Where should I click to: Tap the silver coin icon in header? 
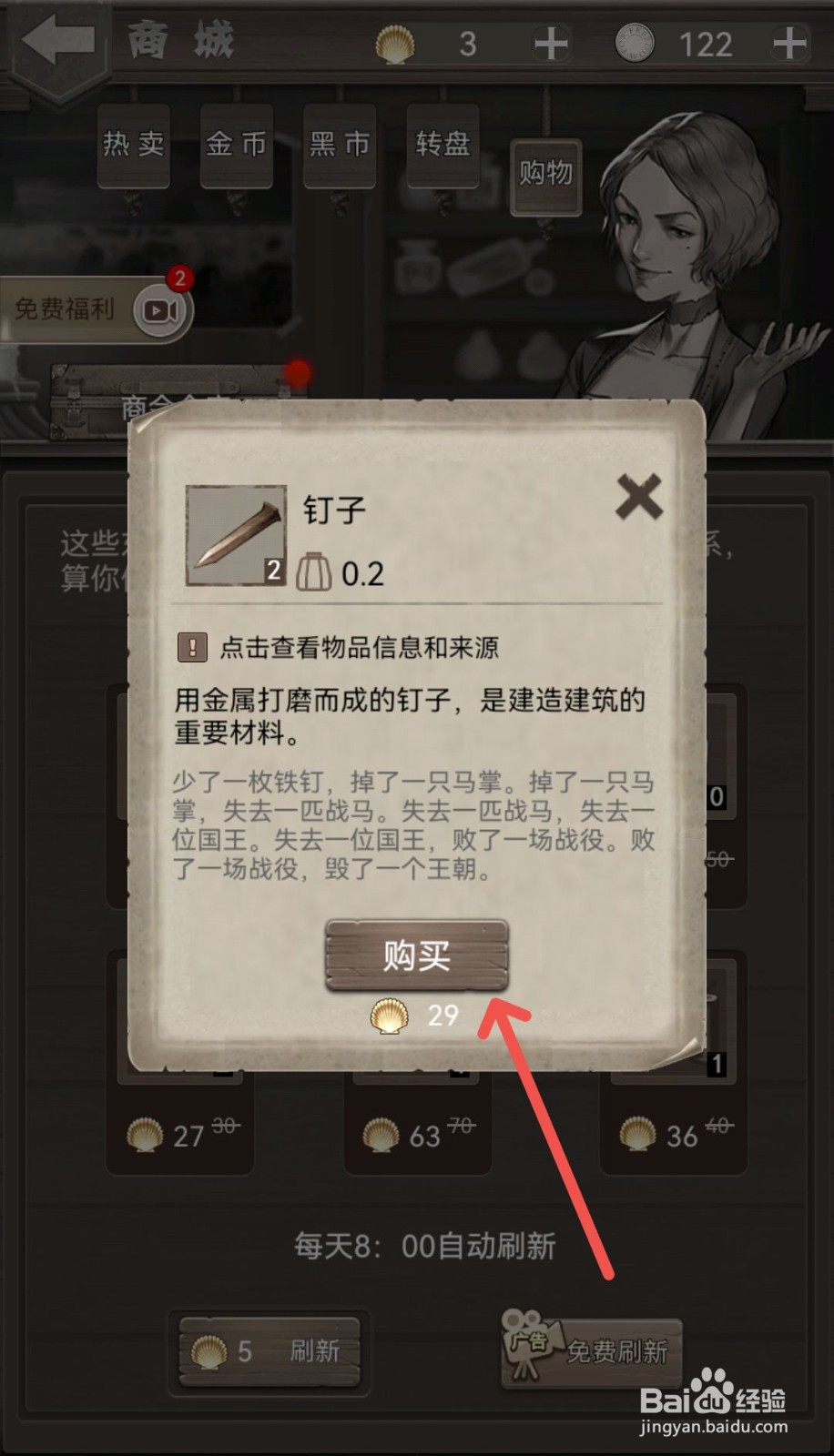coord(635,43)
